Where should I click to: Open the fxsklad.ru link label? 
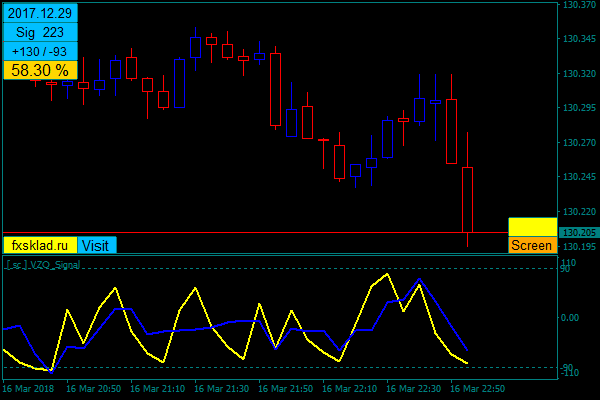coord(40,245)
